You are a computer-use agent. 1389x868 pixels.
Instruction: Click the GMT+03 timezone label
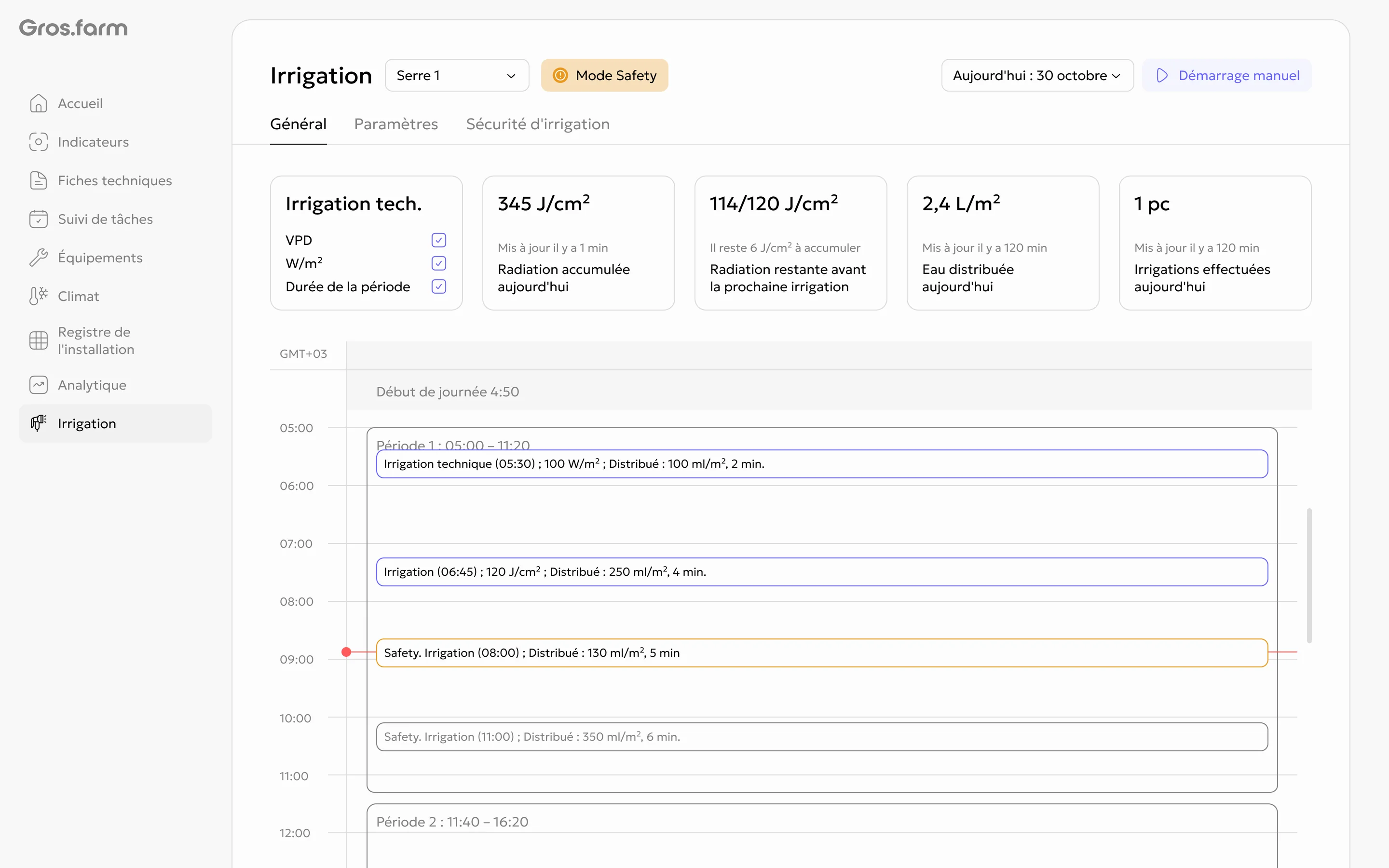coord(303,353)
